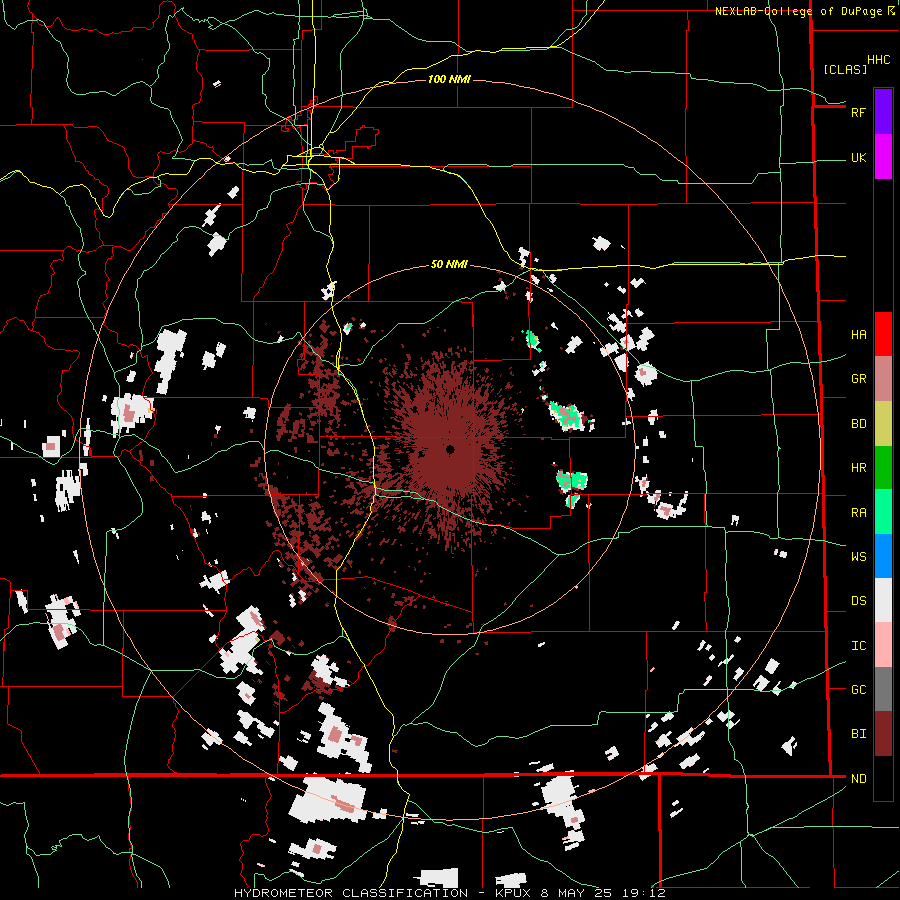Click the IC legend label
This screenshot has height=900, width=900.
point(858,646)
